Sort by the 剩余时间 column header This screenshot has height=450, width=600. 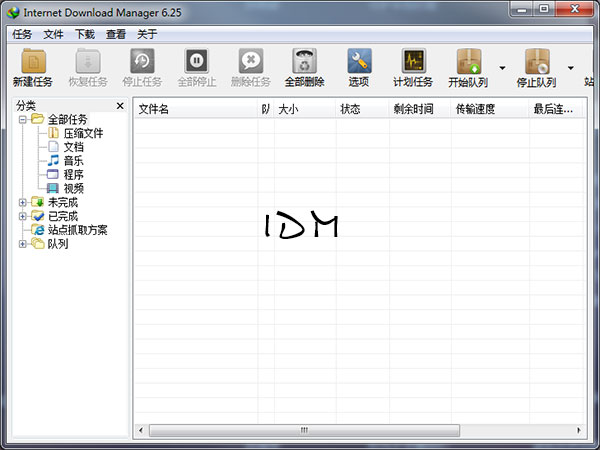pyautogui.click(x=420, y=109)
